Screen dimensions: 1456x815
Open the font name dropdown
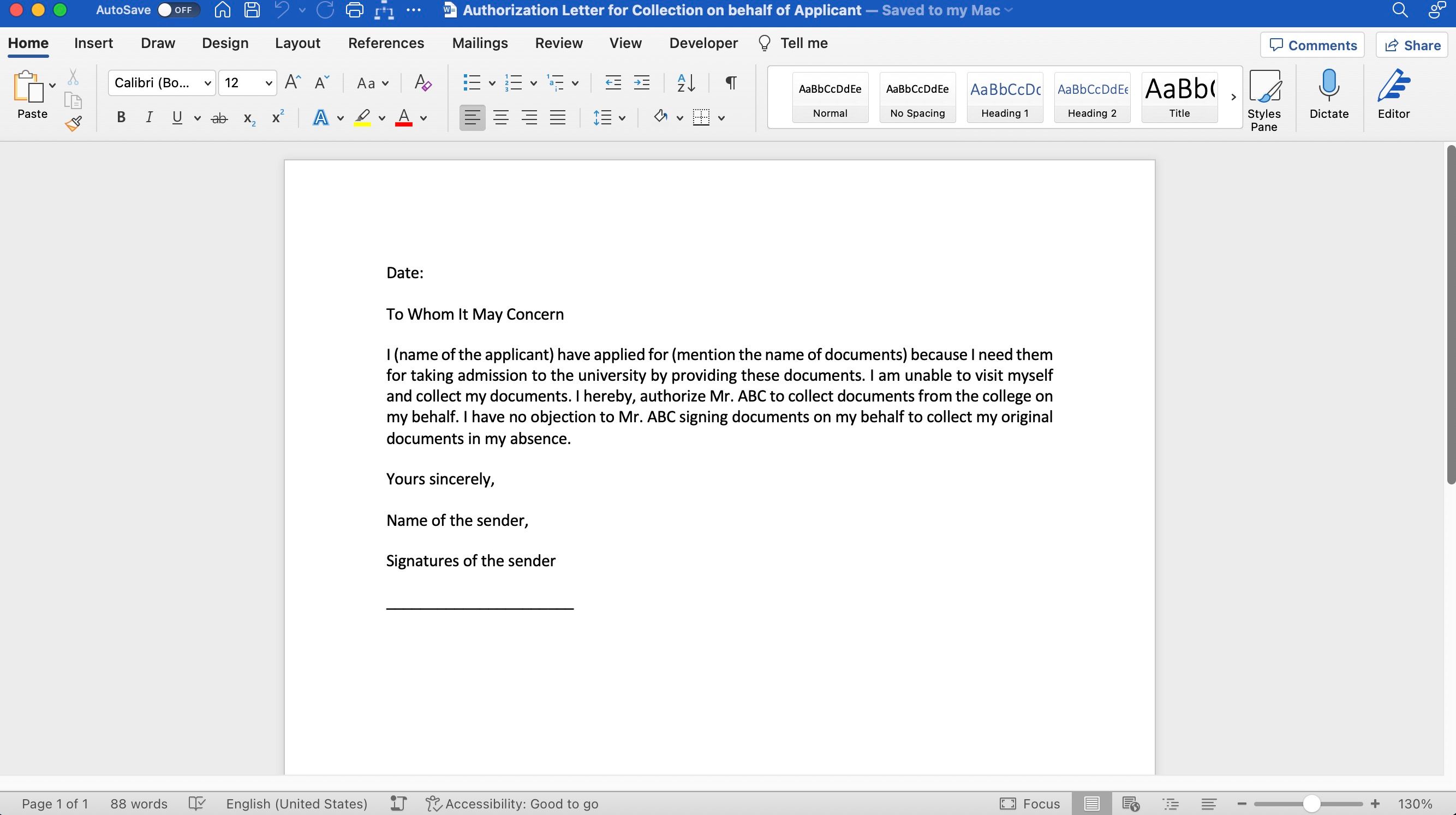pyautogui.click(x=207, y=83)
